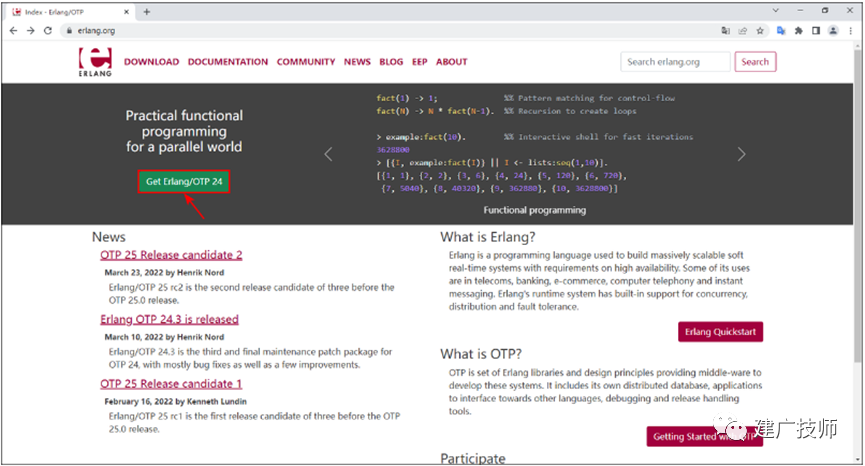Toggle the browser side panel icon
Screen dimensions: 865x466
click(816, 31)
